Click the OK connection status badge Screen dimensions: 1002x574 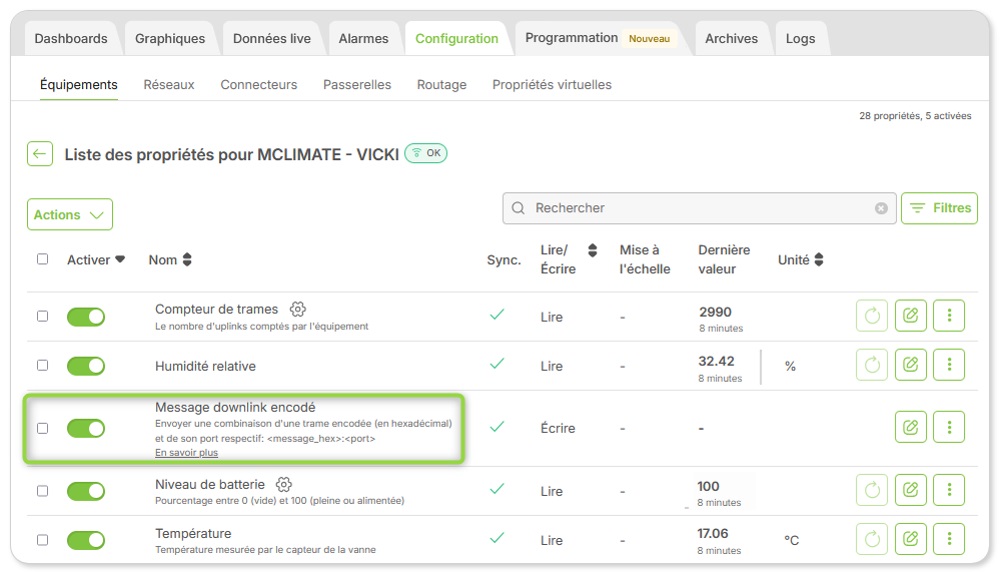(x=426, y=153)
